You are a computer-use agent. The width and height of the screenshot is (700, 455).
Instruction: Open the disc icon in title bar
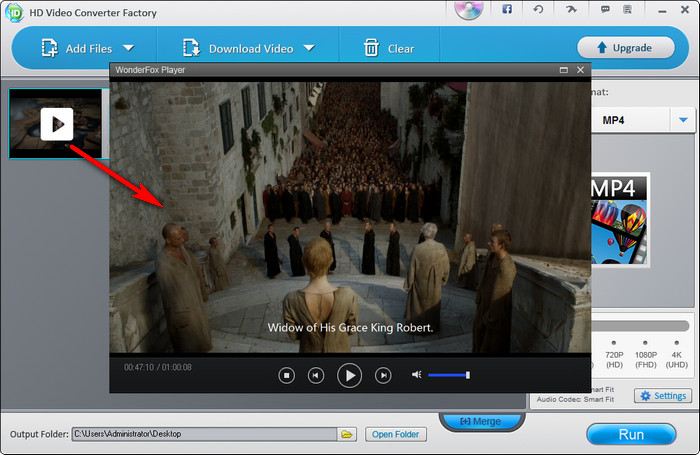(x=469, y=9)
